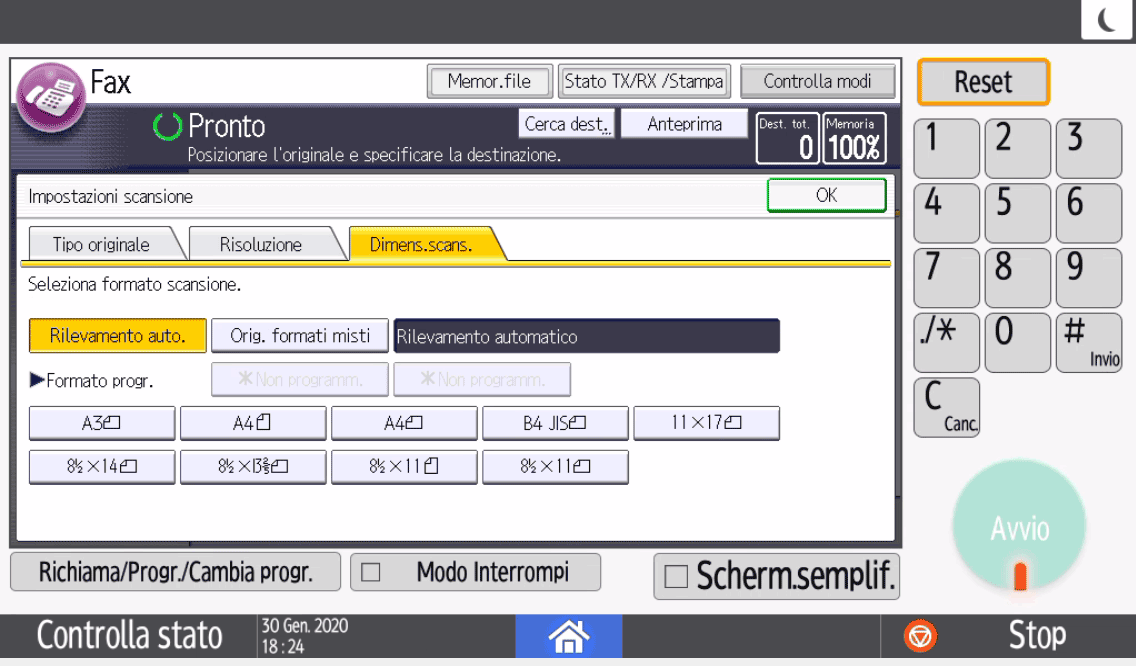Tap keypad digit 9
The image size is (1136, 666).
1089,278
